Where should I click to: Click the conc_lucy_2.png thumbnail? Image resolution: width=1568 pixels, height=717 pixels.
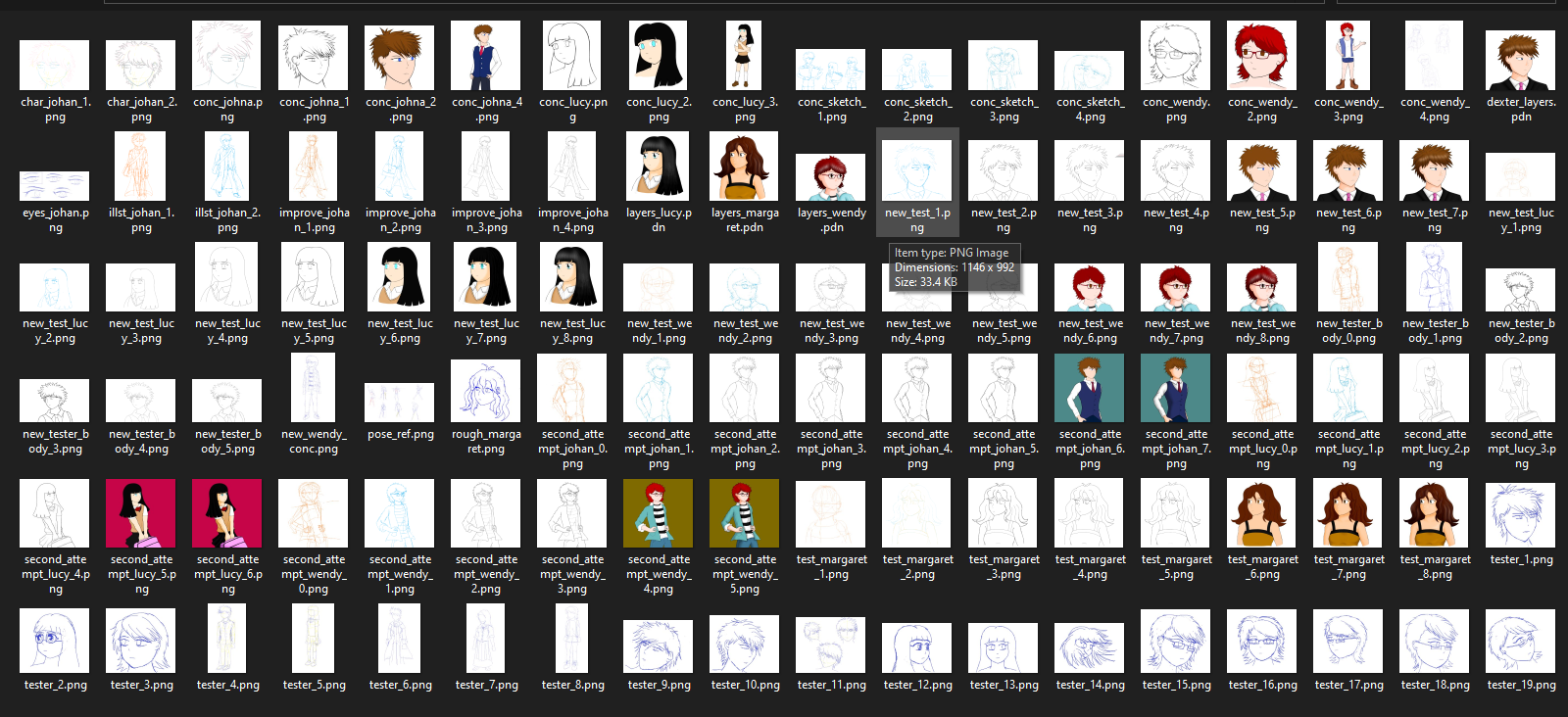click(x=658, y=57)
